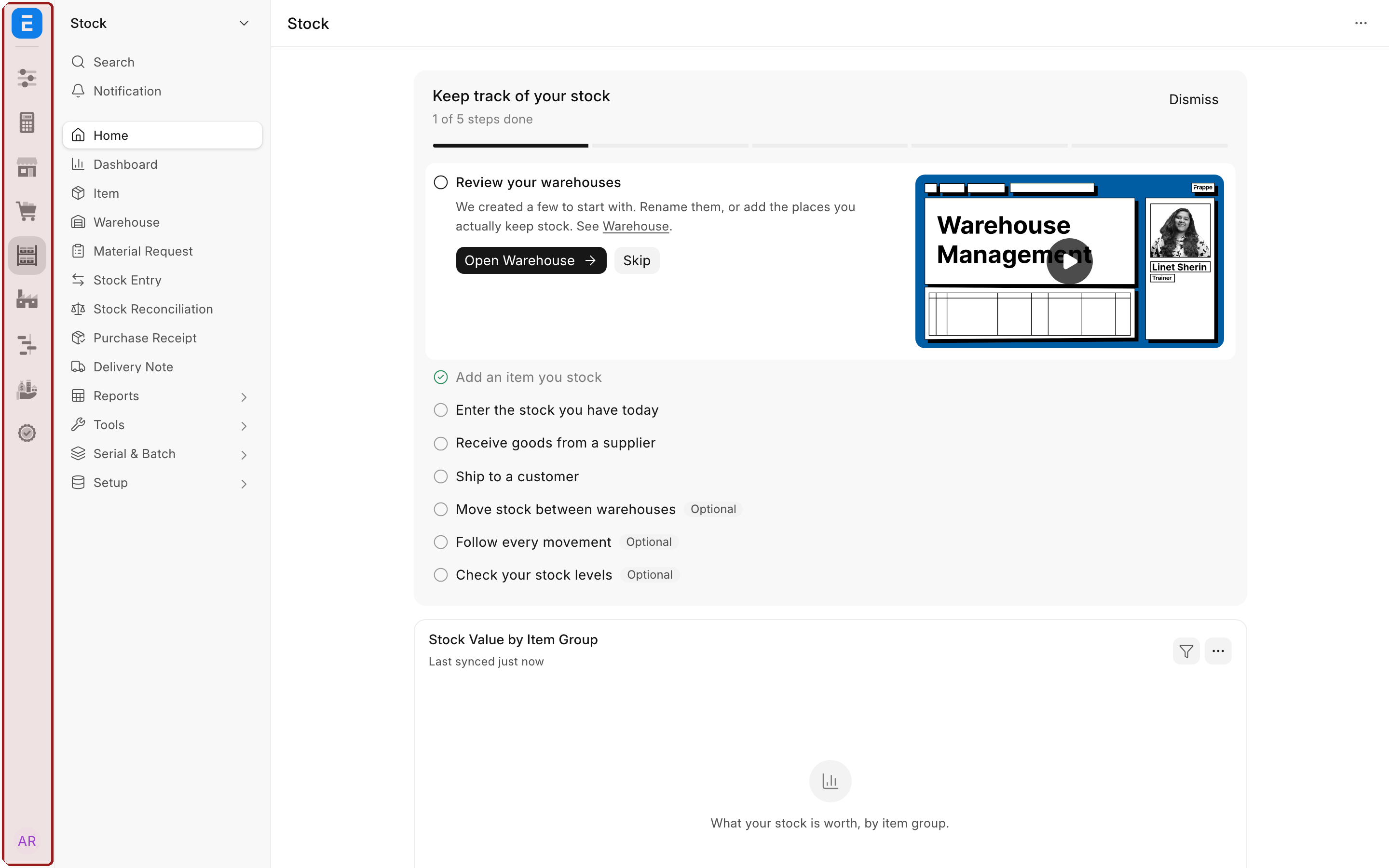Click the blue E app logo
Viewport: 1389px width, 868px height.
coord(27,24)
